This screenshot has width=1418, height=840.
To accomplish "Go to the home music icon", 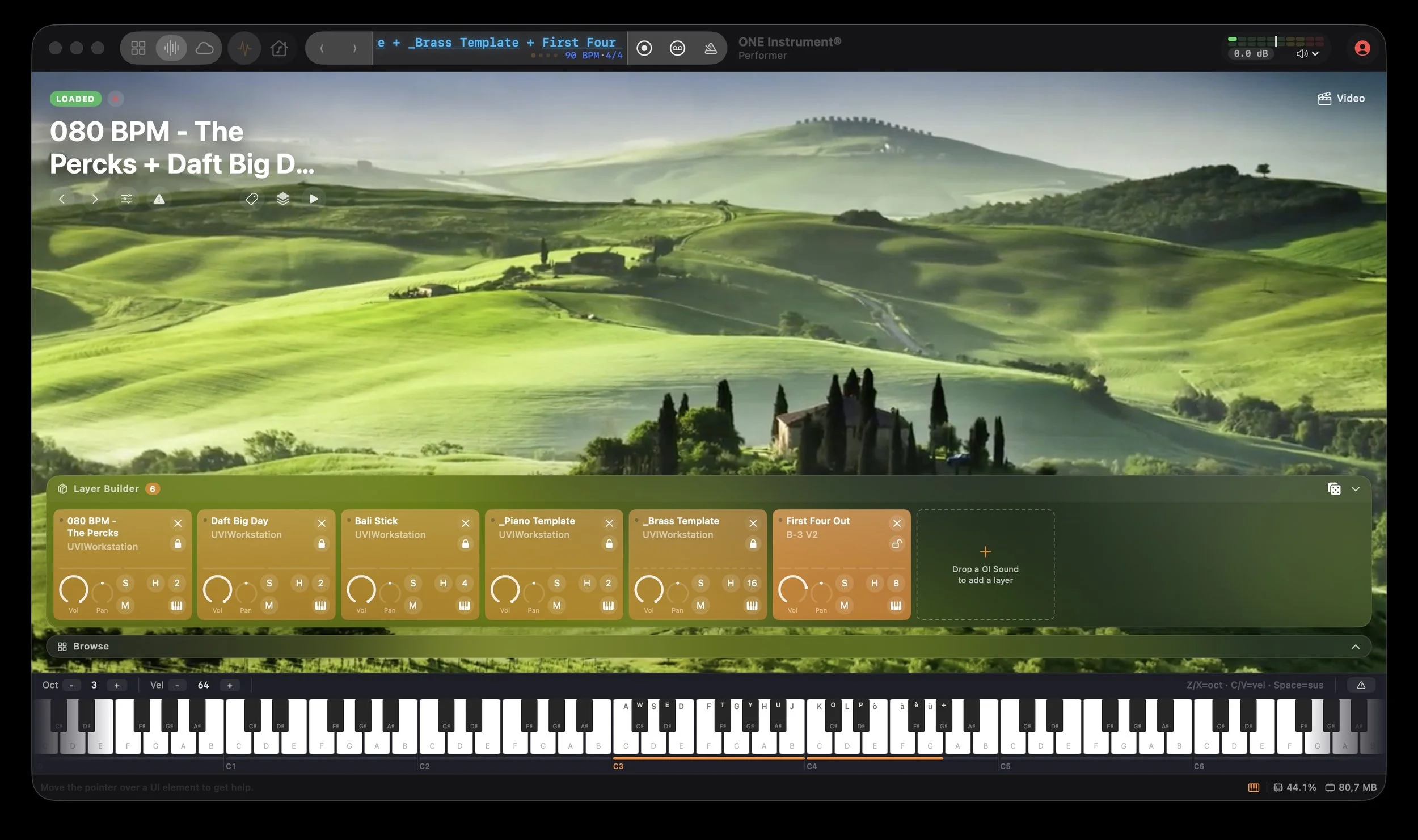I will pos(278,48).
